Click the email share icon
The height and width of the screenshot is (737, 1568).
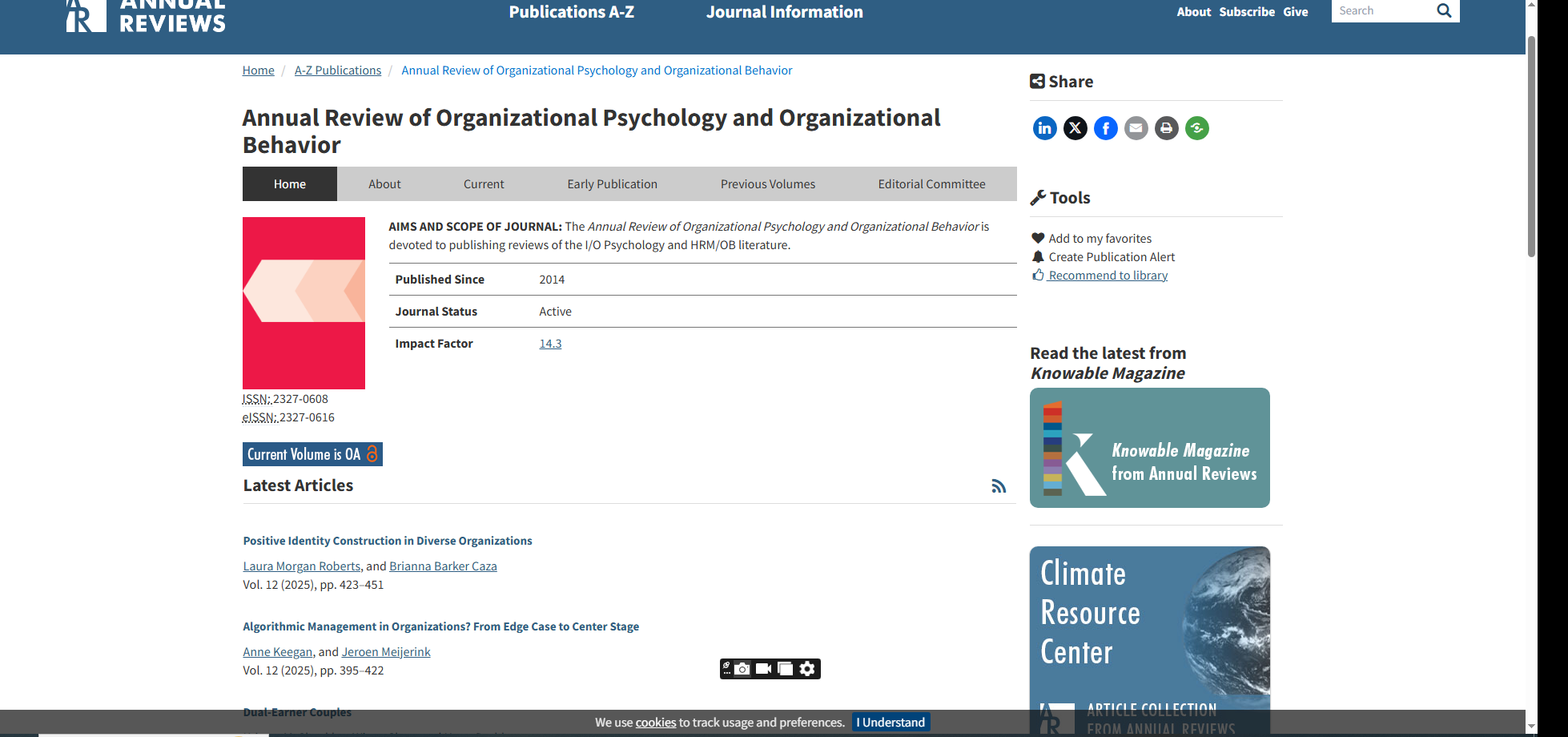tap(1136, 128)
